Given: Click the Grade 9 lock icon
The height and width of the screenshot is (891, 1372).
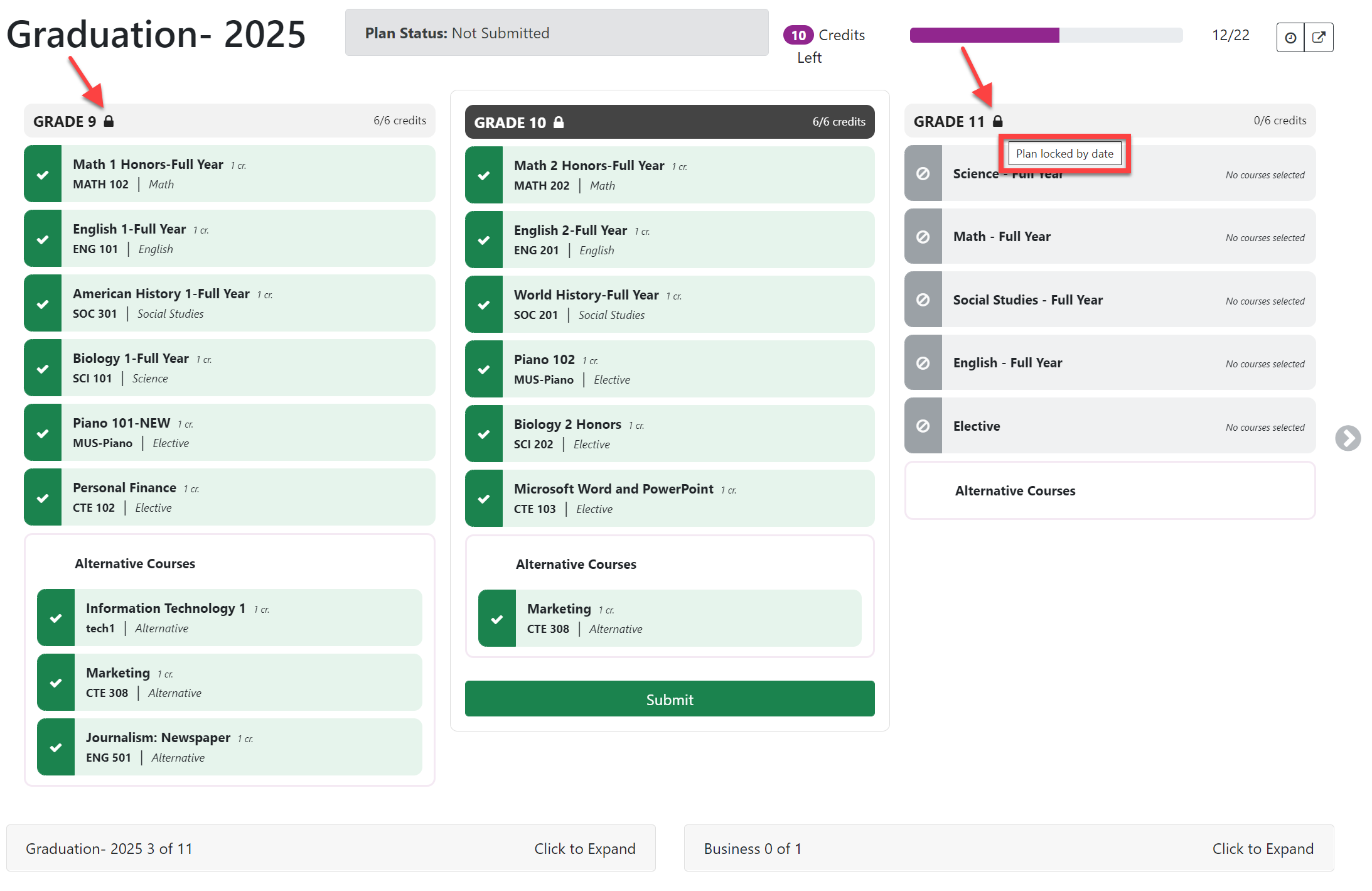Looking at the screenshot, I should (109, 121).
